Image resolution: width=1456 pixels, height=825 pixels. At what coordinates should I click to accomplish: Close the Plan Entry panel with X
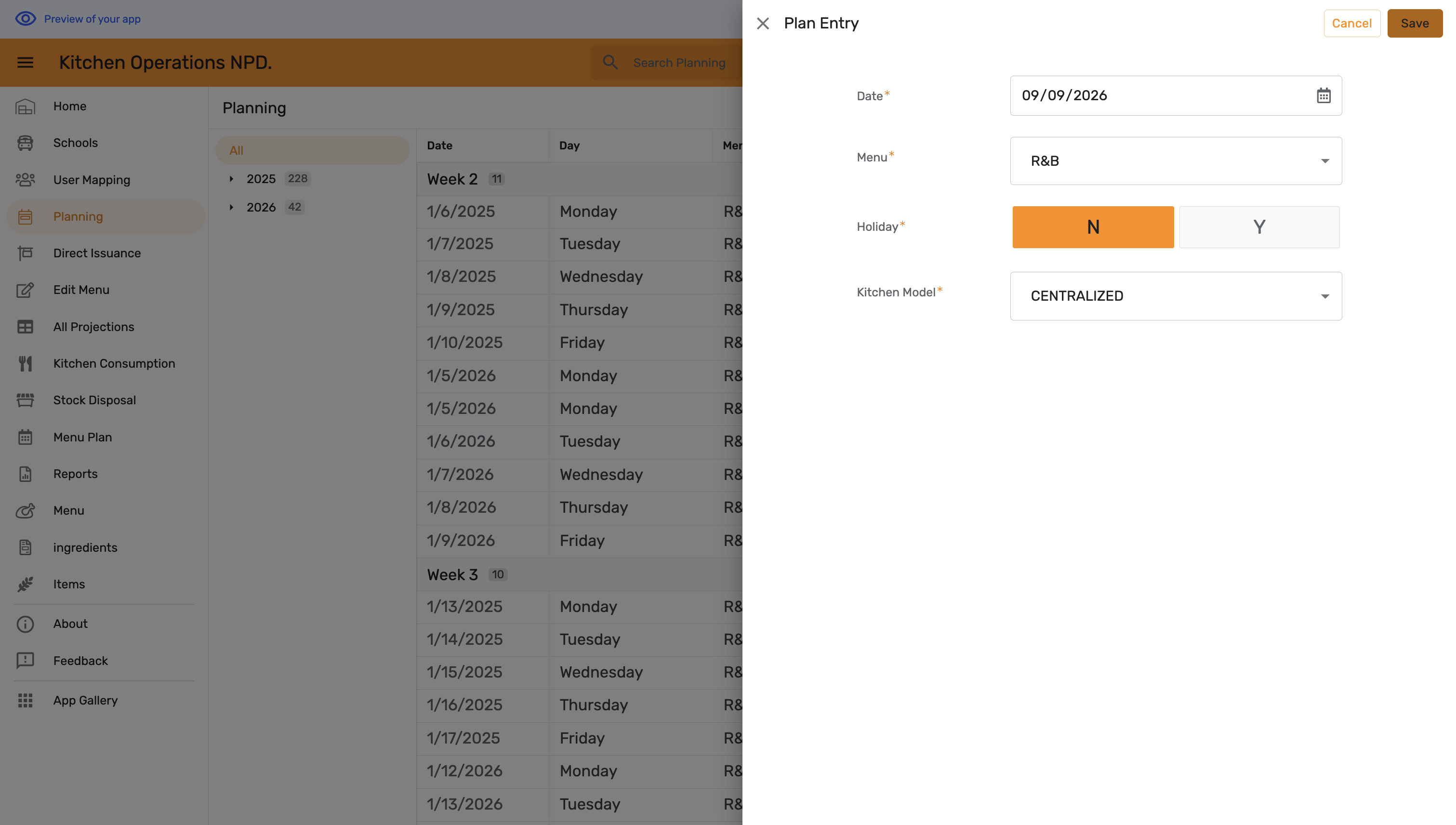tap(763, 23)
